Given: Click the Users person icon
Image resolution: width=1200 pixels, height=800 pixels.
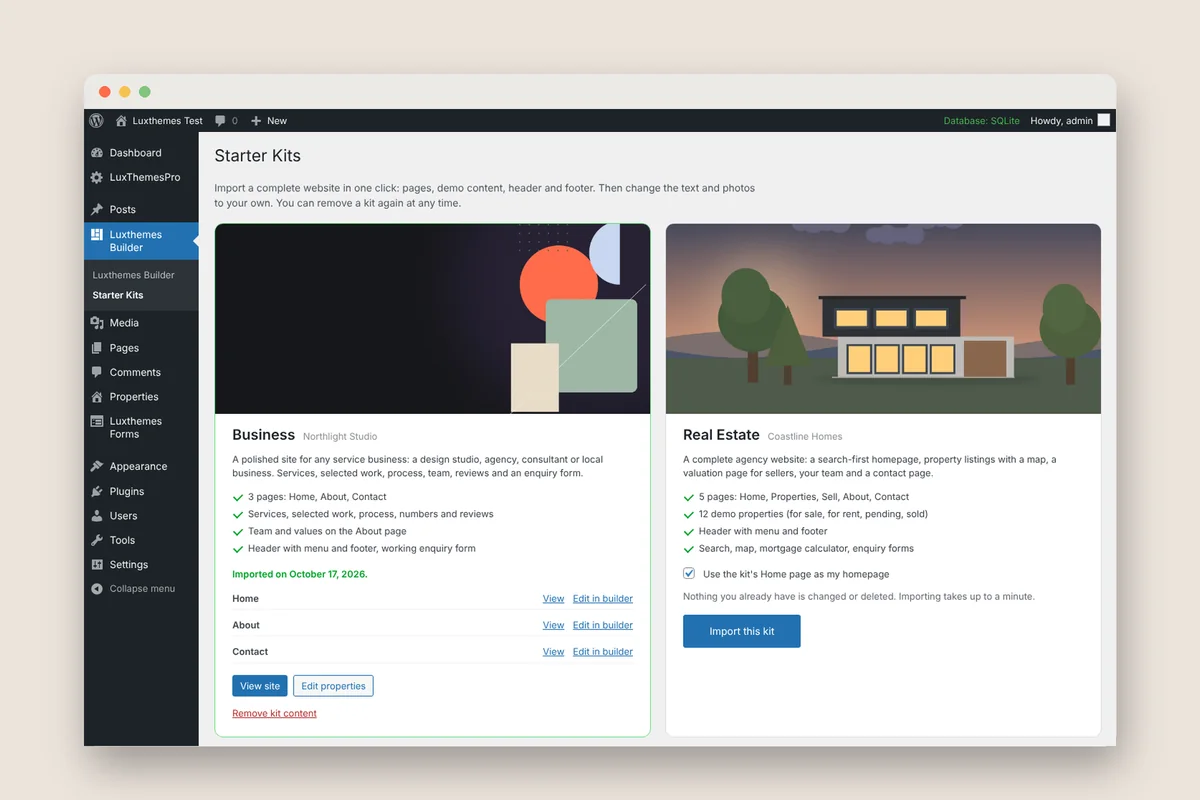Looking at the screenshot, I should pos(97,516).
